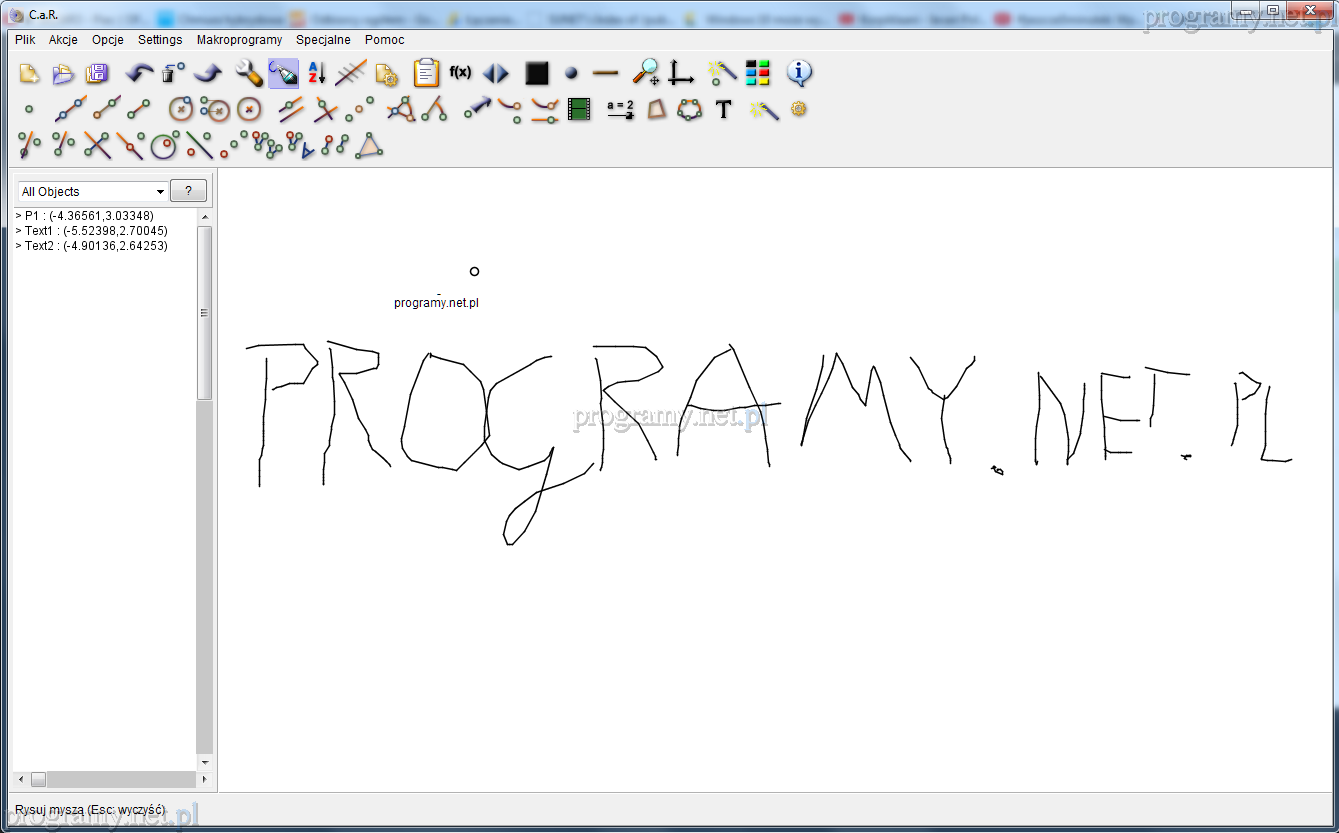
Task: Select the Text 'T' tool
Action: (x=724, y=109)
